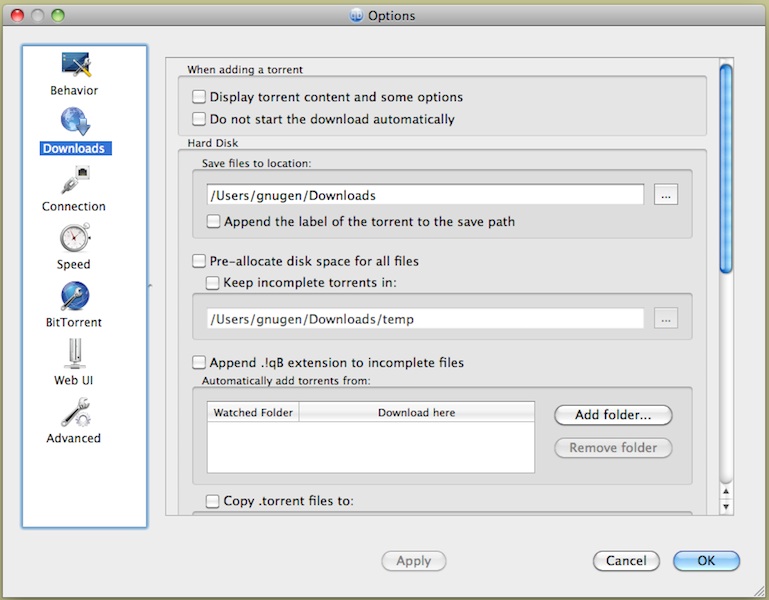Viewport: 769px width, 600px height.
Task: Click Cancel to discard changes
Action: 626,561
